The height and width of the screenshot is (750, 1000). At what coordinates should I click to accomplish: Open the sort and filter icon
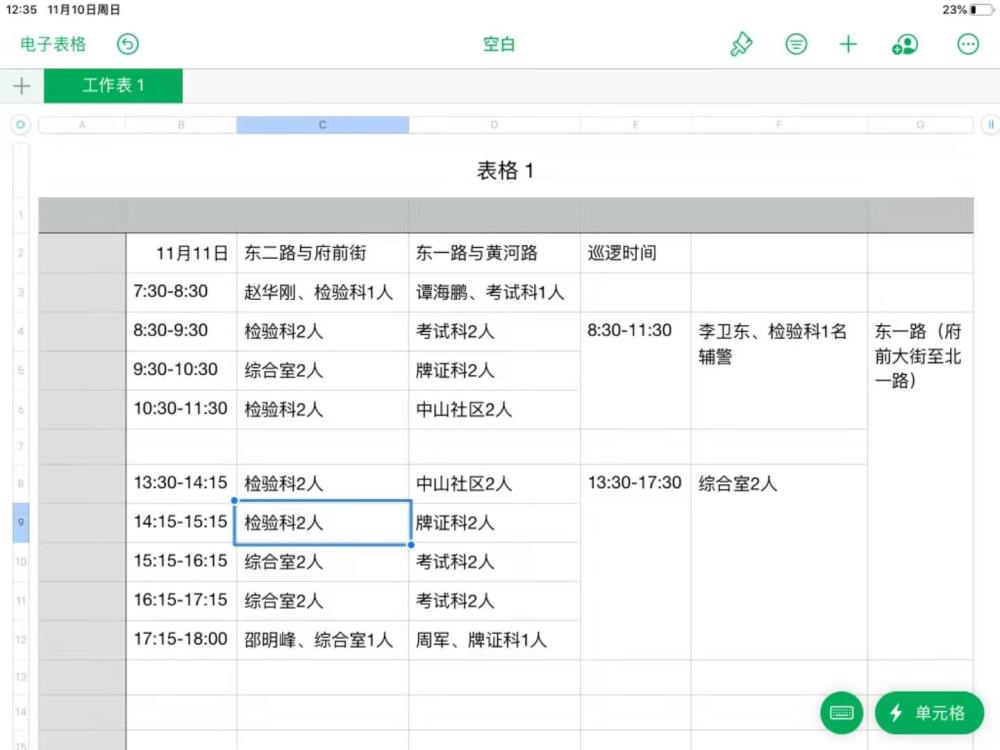click(796, 44)
